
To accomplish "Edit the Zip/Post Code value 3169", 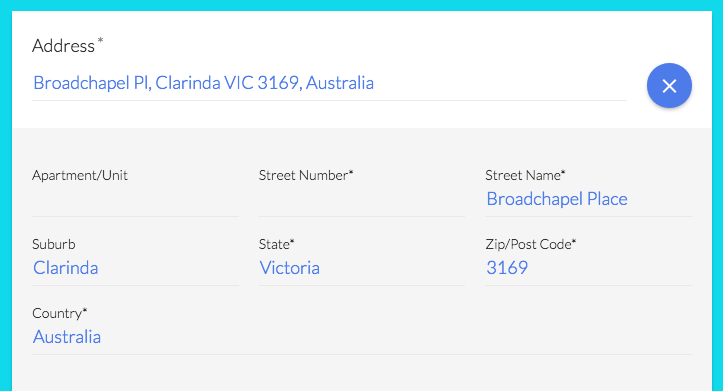I will (x=588, y=268).
